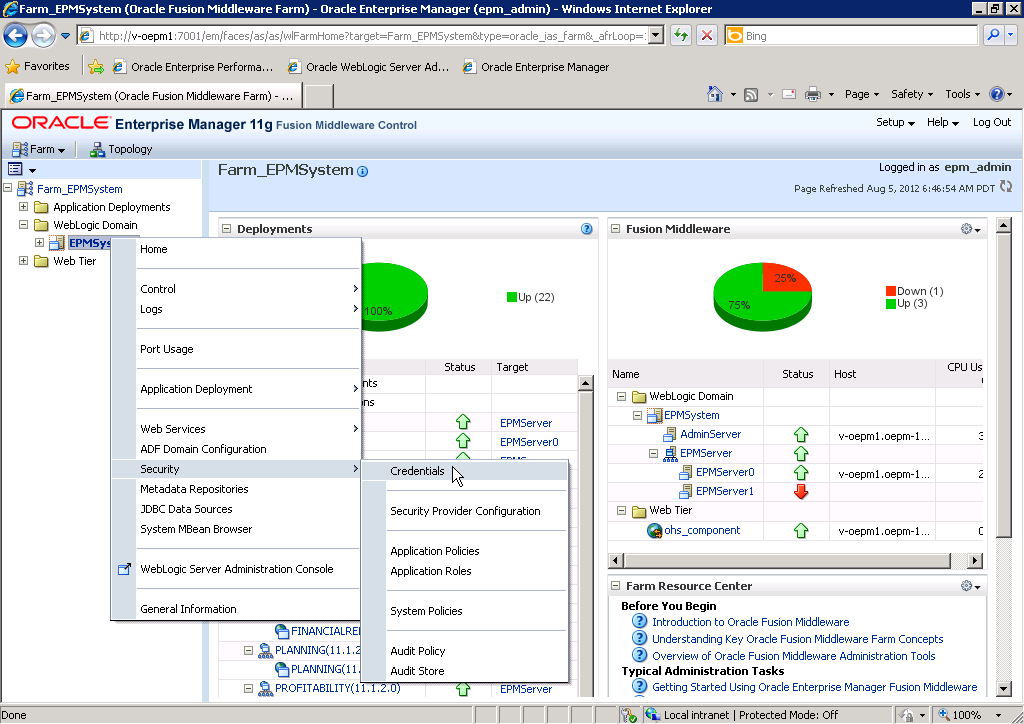Image resolution: width=1024 pixels, height=724 pixels.
Task: Open the Fusion Middleware panel gear icon
Action: pos(965,228)
